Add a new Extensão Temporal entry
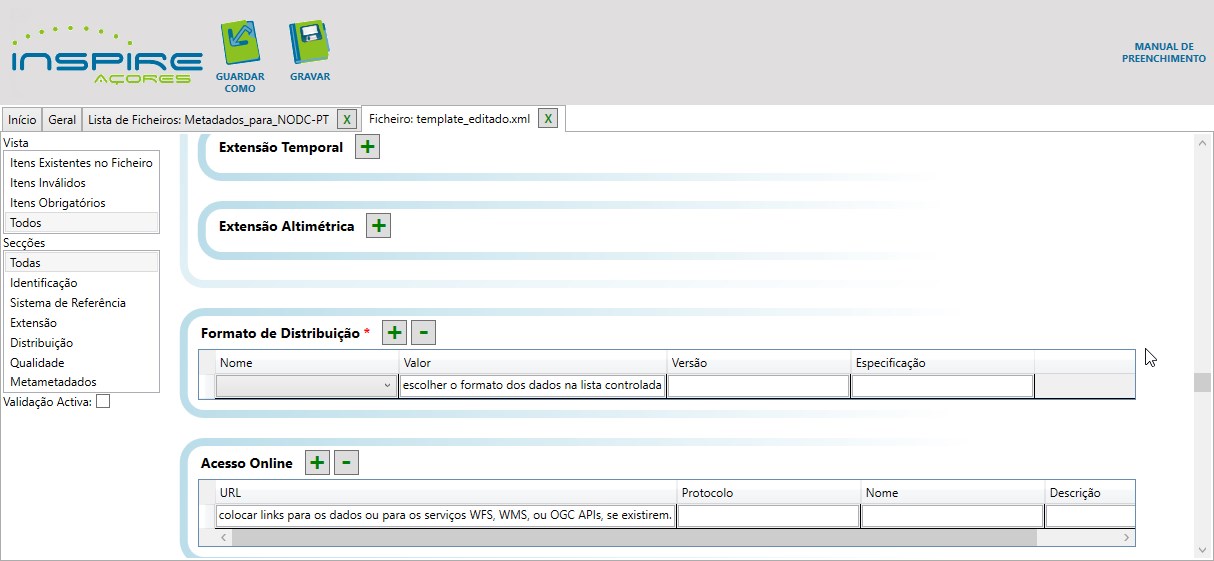Screen dimensions: 1214x561 pos(367,148)
